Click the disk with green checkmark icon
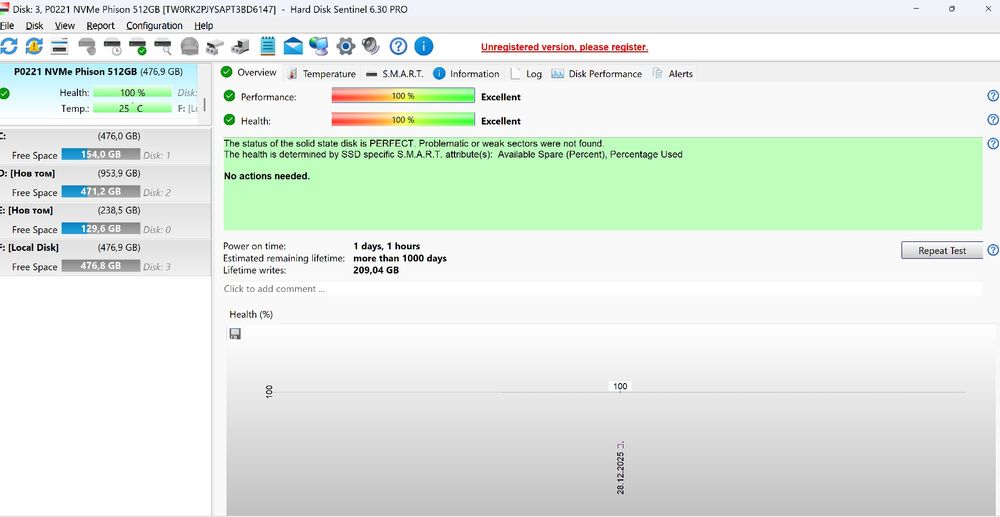The image size is (1000, 517). 138,46
